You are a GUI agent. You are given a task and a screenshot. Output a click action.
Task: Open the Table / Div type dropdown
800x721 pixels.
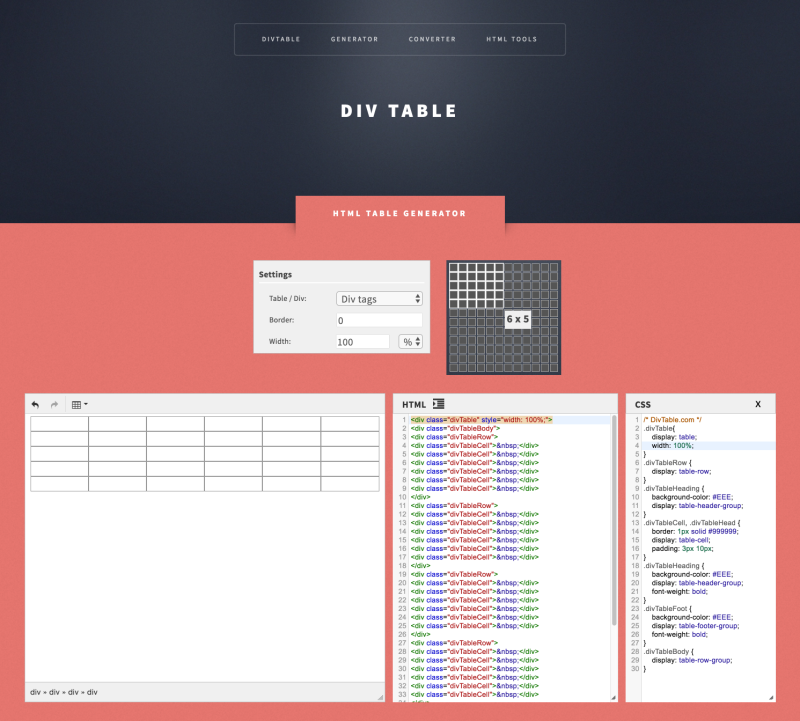coord(379,299)
